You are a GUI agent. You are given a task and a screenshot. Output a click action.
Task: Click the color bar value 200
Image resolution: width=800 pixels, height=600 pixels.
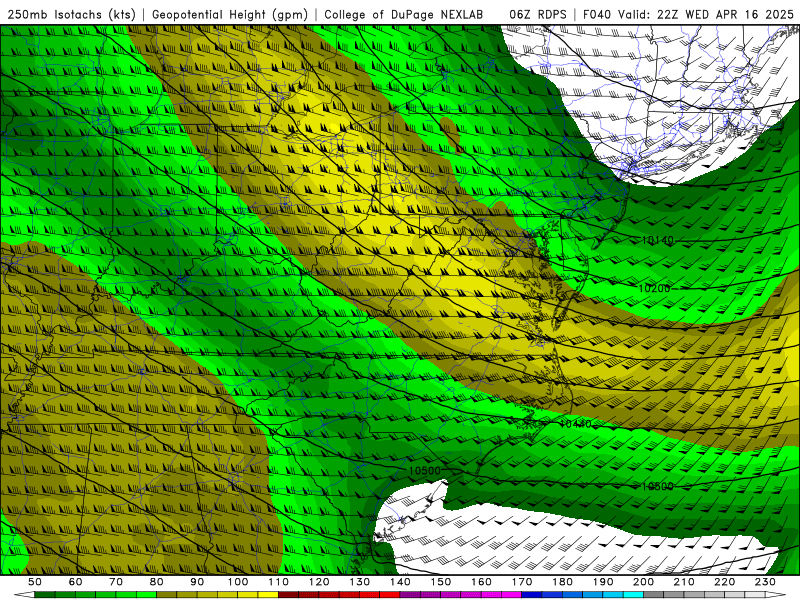tap(643, 582)
